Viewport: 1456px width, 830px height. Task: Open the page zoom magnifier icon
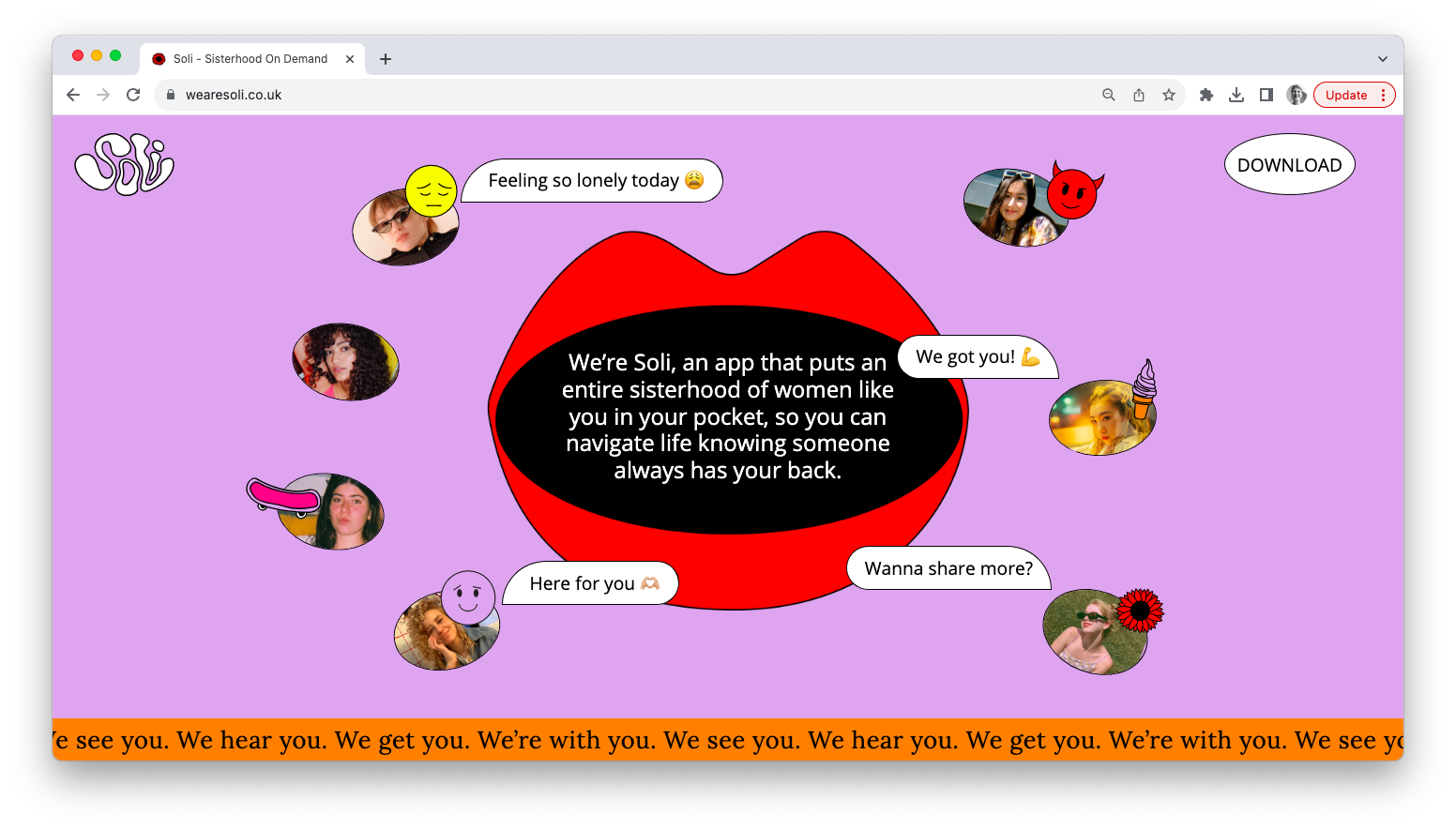[1109, 95]
